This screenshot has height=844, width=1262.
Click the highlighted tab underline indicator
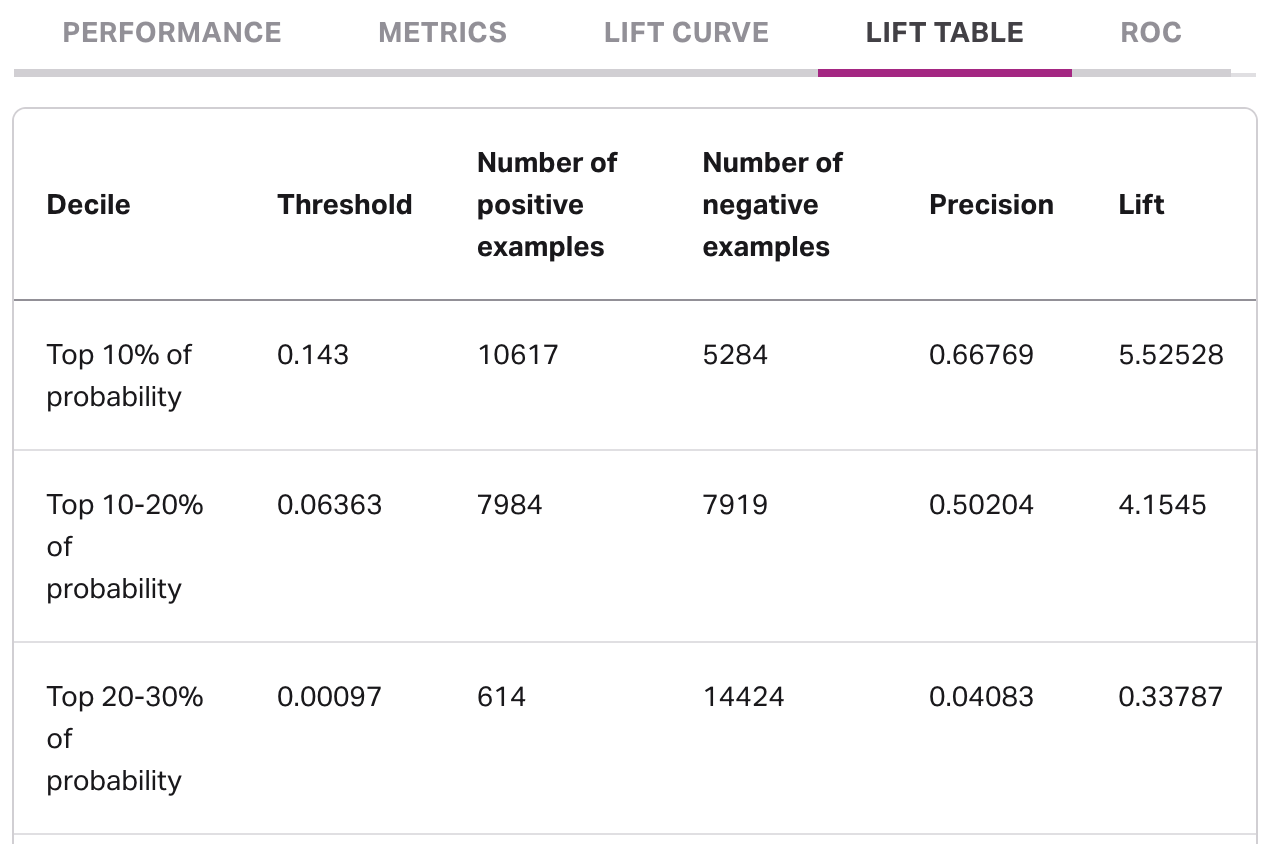click(x=944, y=71)
